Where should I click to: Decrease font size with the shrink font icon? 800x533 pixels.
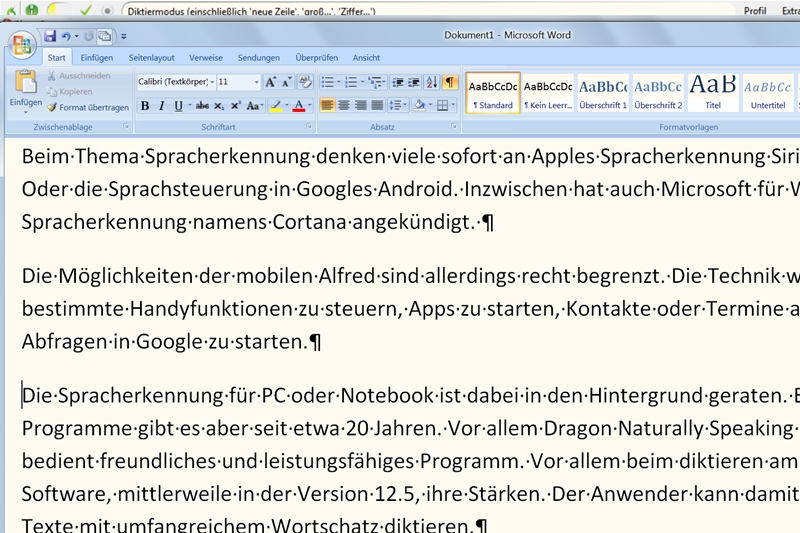click(286, 82)
